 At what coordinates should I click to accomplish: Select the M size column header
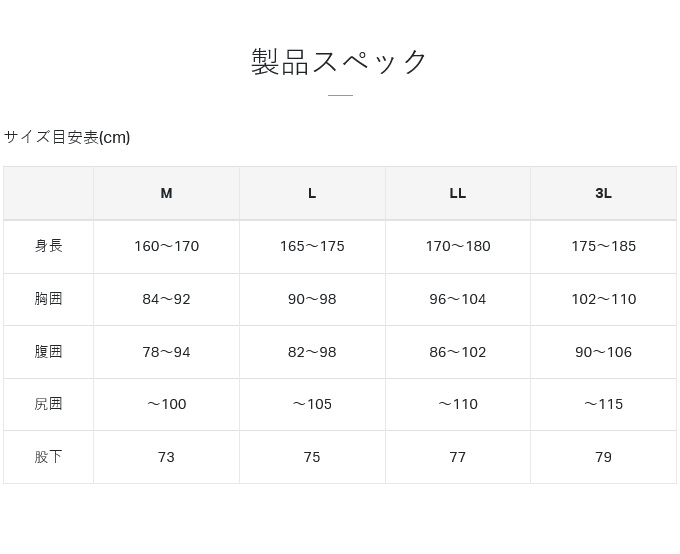pyautogui.click(x=166, y=193)
